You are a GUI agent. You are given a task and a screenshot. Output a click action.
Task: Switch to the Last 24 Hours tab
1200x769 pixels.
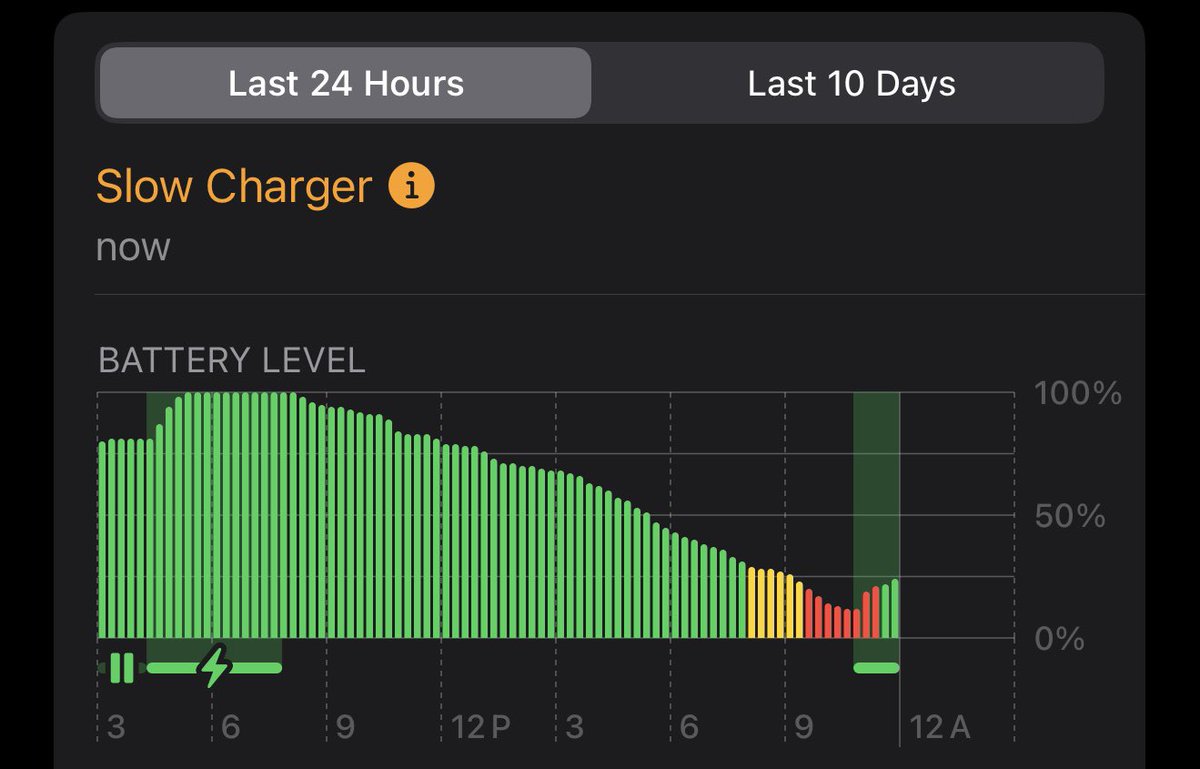[345, 83]
